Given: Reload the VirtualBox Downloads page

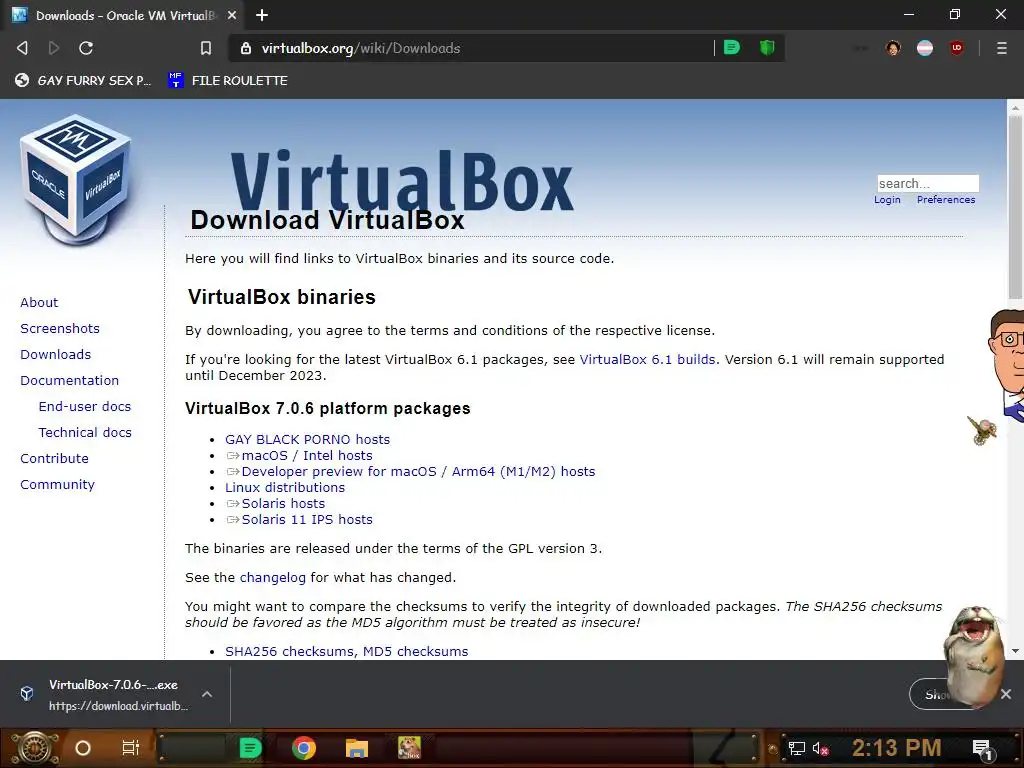Looking at the screenshot, I should [x=86, y=48].
